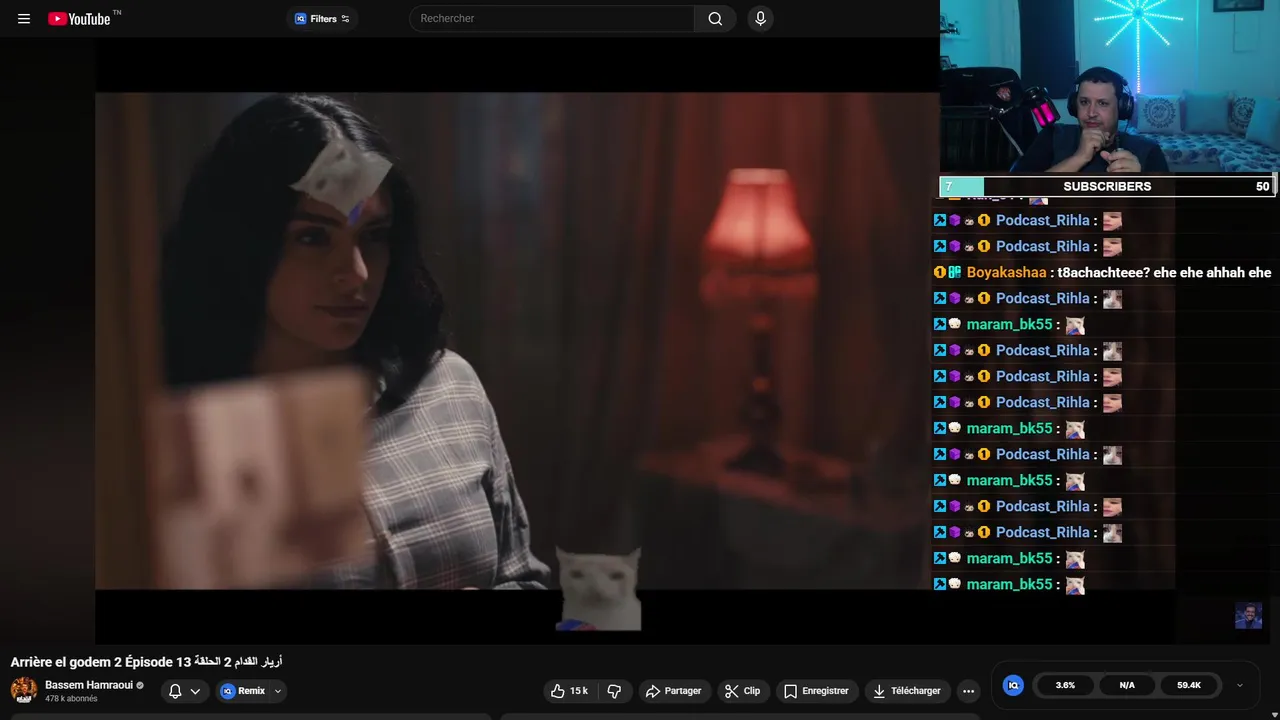
Task: Click the 59.4K vidIQ stat pill
Action: coord(1189,685)
